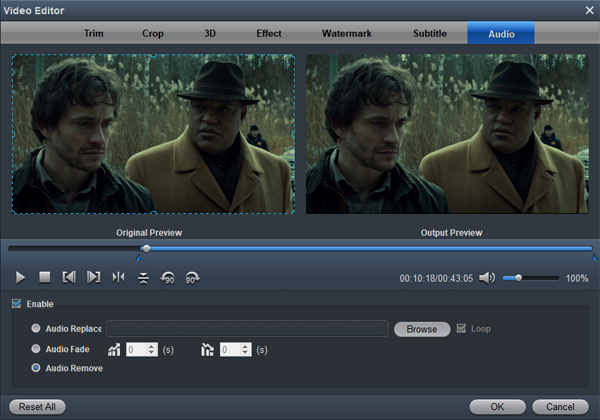The height and width of the screenshot is (420, 600).
Task: Uncheck the Enable checkbox
Action: [x=16, y=304]
